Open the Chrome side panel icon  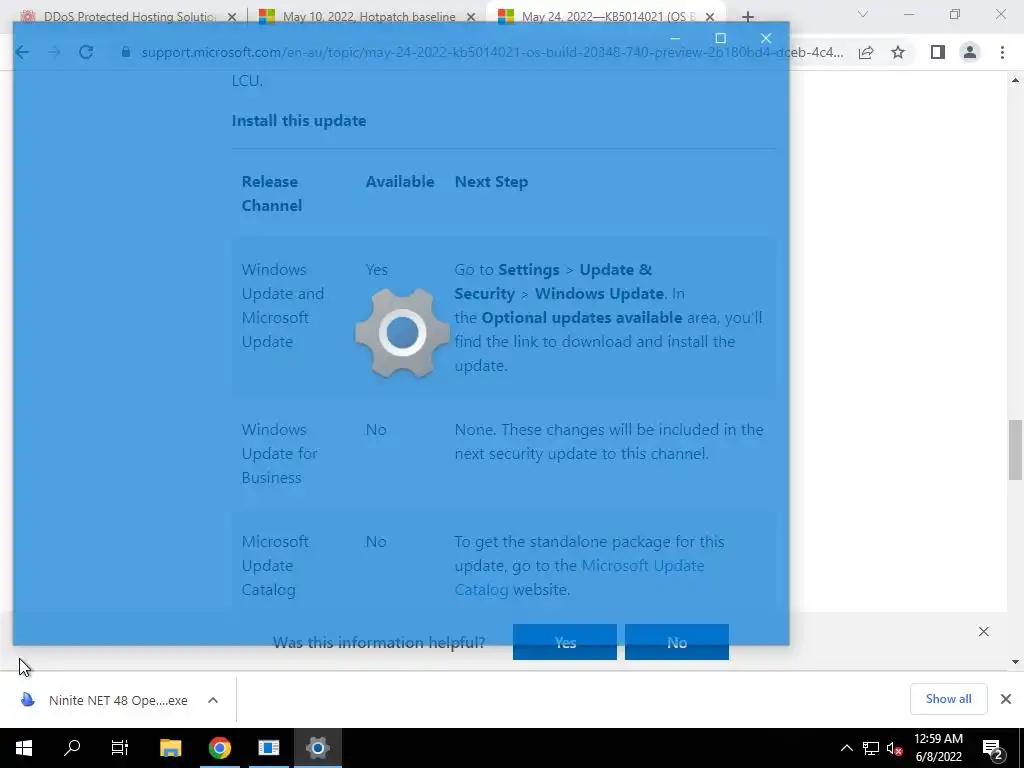click(x=938, y=52)
